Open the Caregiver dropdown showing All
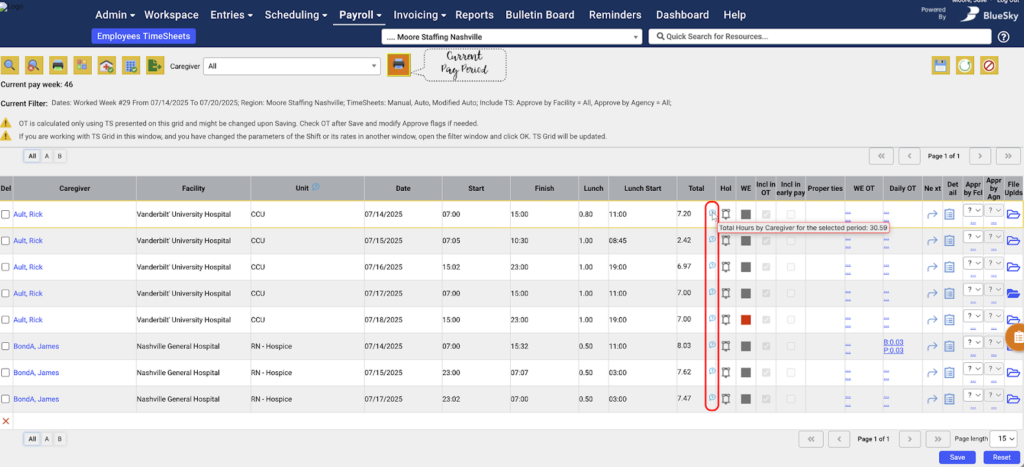Screen dimensions: 1024x467 pos(291,66)
